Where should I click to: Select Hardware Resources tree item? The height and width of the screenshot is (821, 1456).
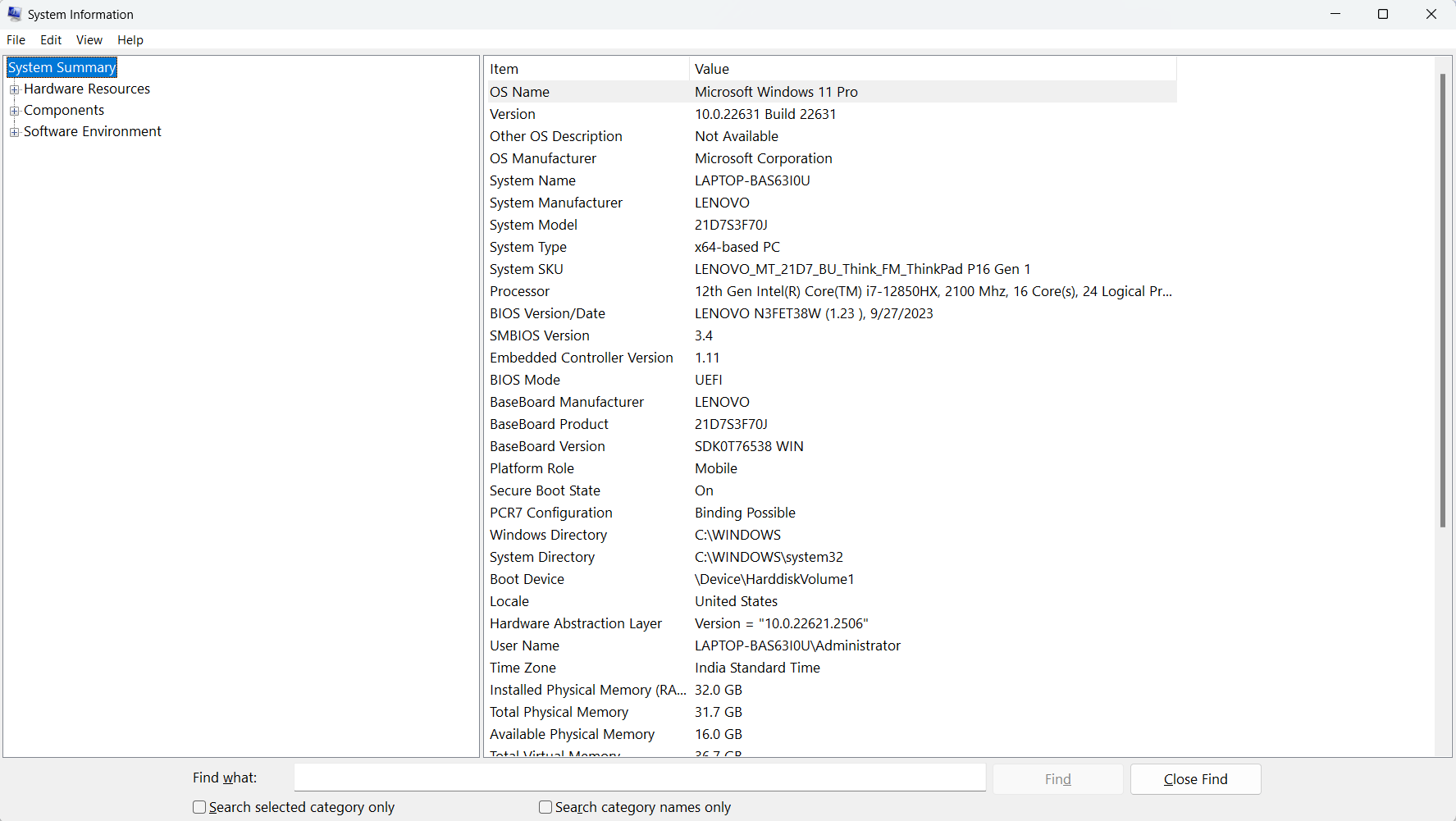tap(87, 89)
